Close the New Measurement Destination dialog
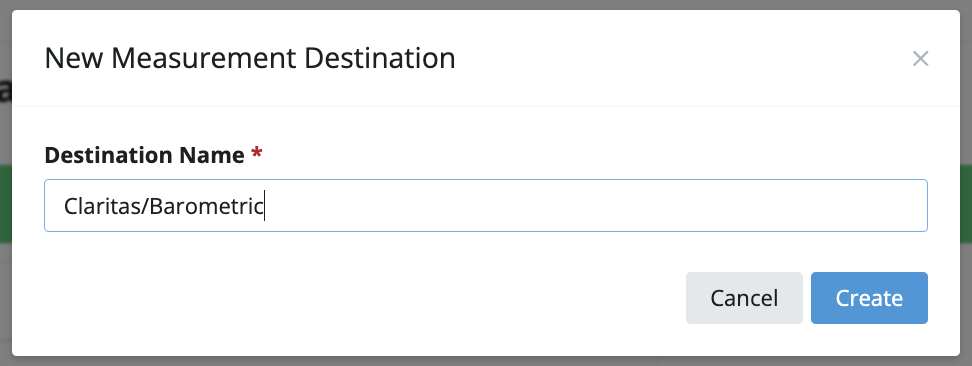Viewport: 972px width, 366px height. pos(920,59)
